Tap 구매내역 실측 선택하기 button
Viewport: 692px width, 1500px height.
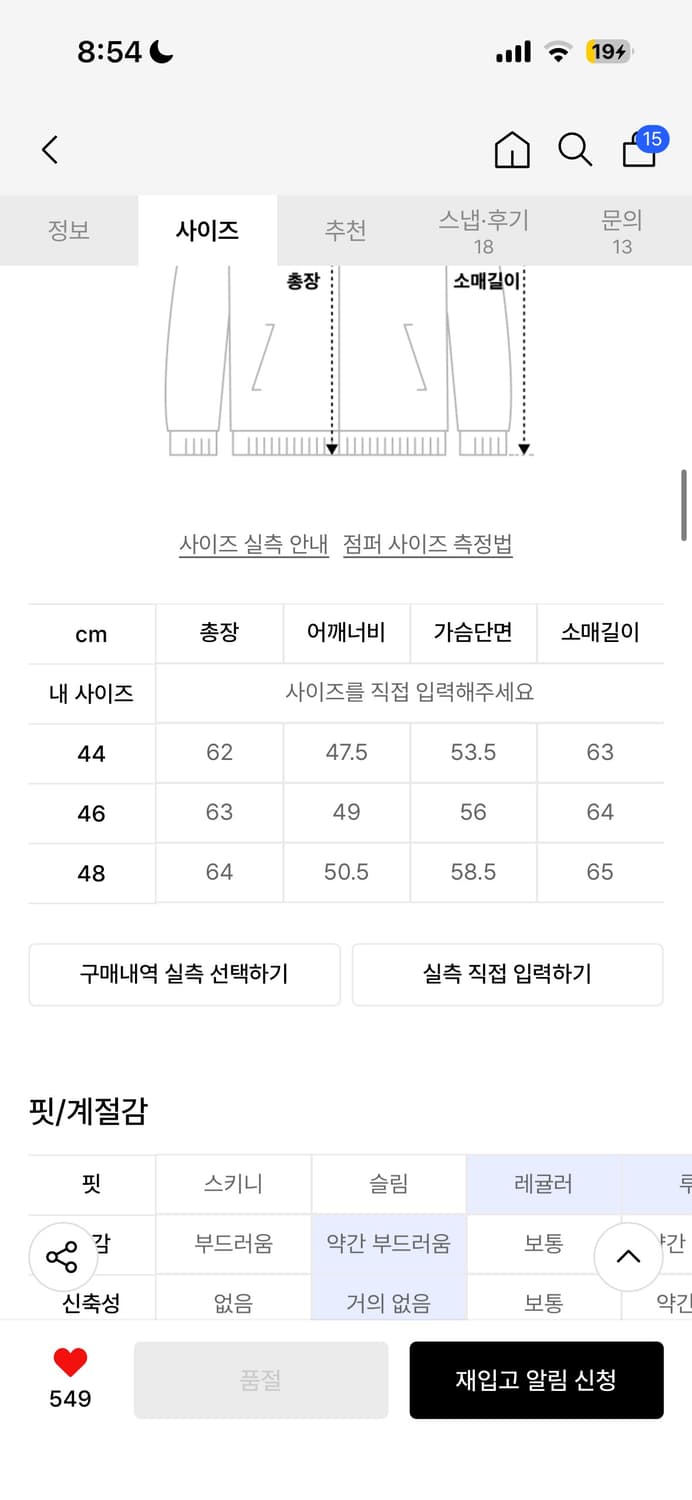click(184, 974)
